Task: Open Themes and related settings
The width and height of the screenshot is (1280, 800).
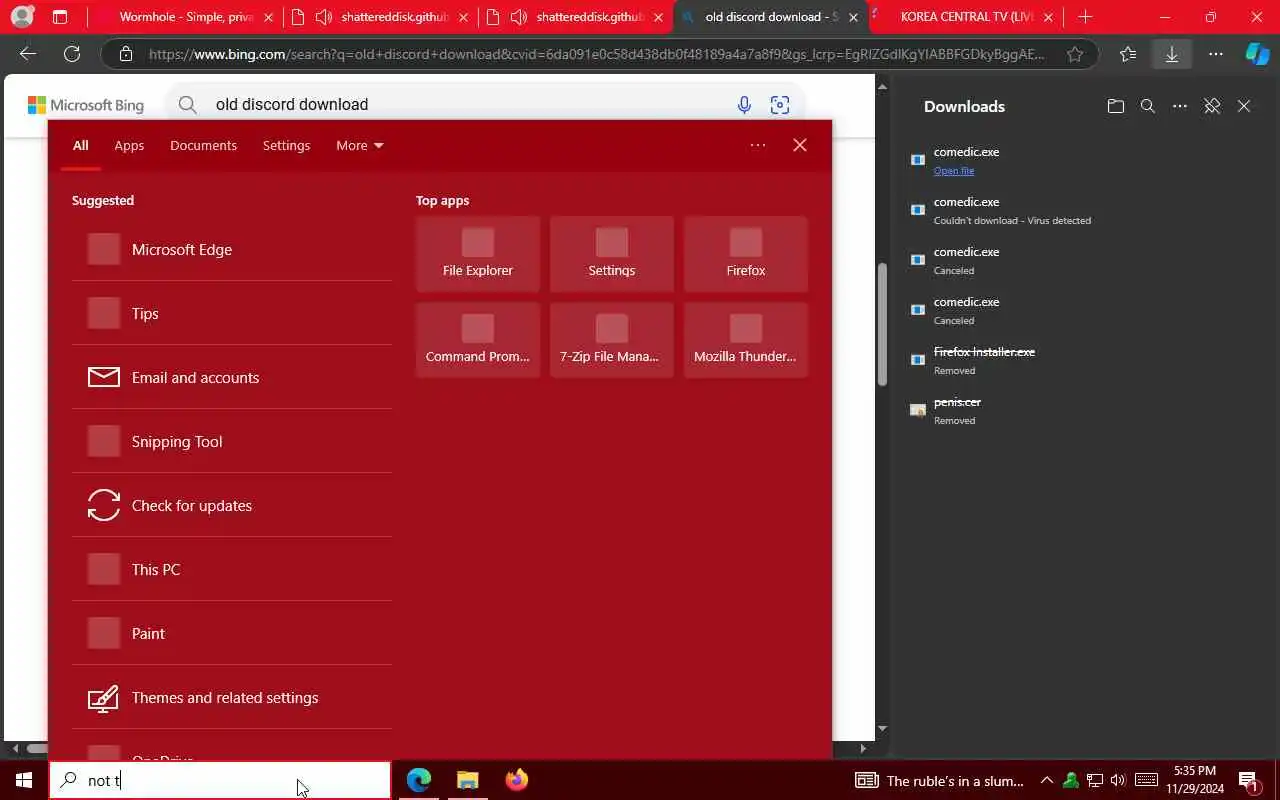Action: [x=232, y=698]
